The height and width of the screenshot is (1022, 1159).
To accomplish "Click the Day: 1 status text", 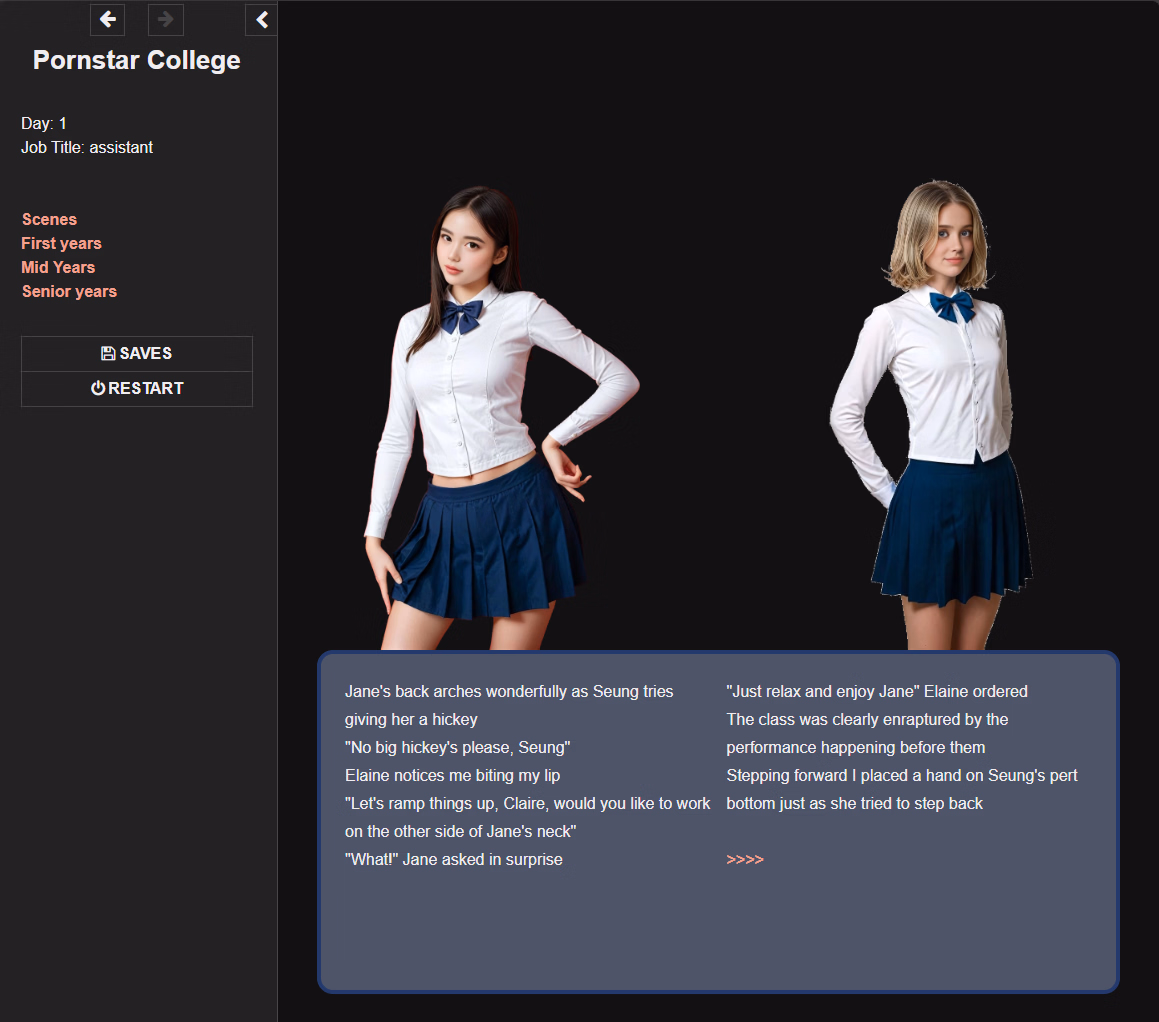I will pos(44,123).
